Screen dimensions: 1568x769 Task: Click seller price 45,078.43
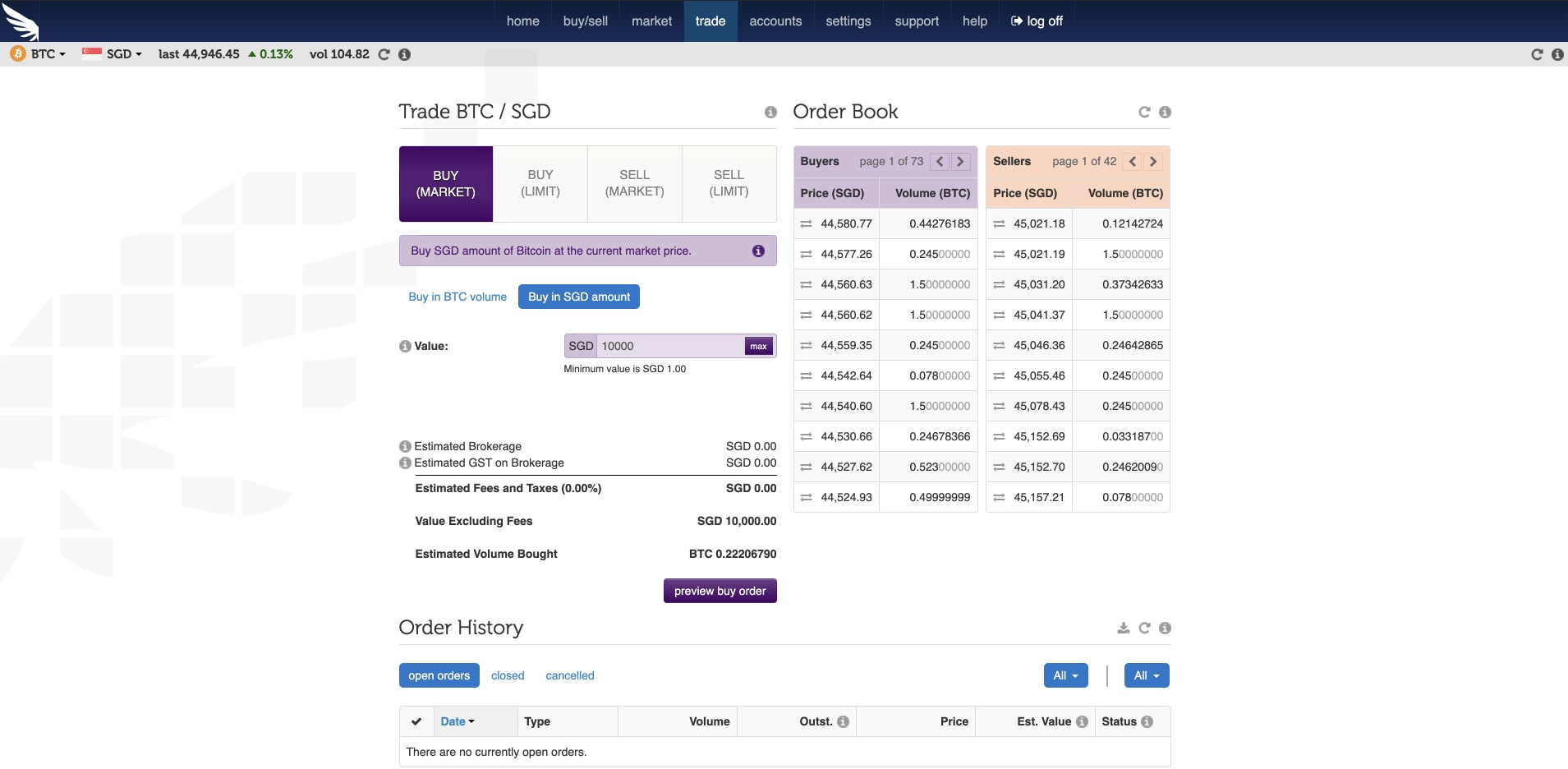click(1039, 406)
